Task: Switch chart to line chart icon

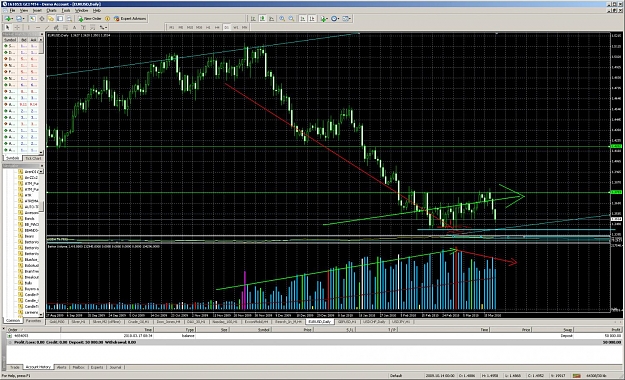Action: point(271,18)
